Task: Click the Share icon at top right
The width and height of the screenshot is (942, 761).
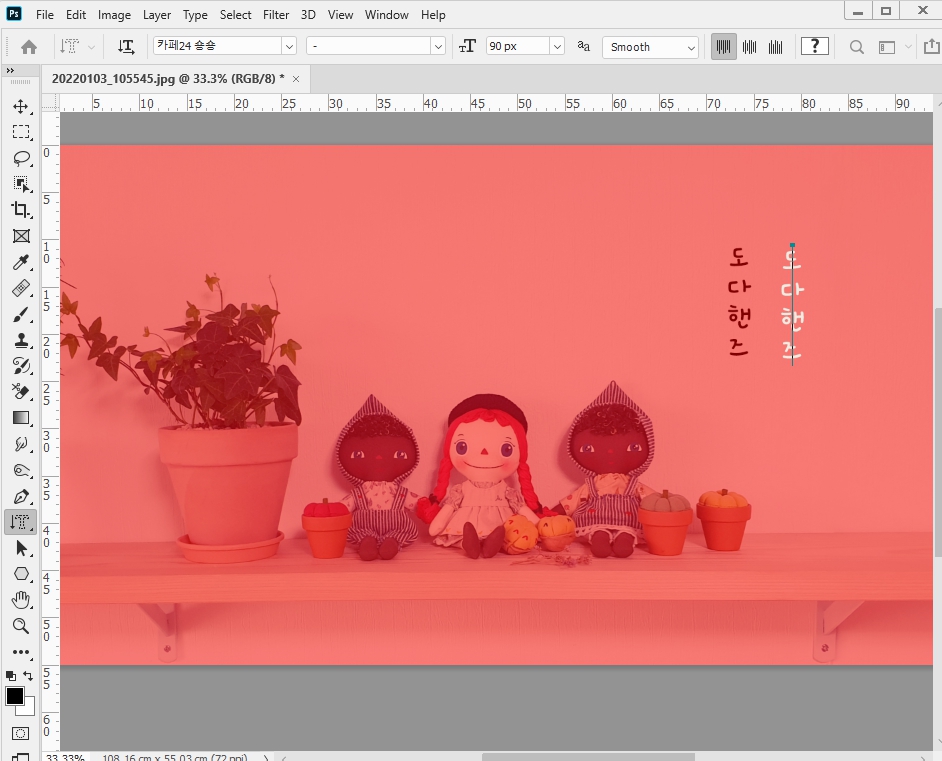Action: coord(931,46)
